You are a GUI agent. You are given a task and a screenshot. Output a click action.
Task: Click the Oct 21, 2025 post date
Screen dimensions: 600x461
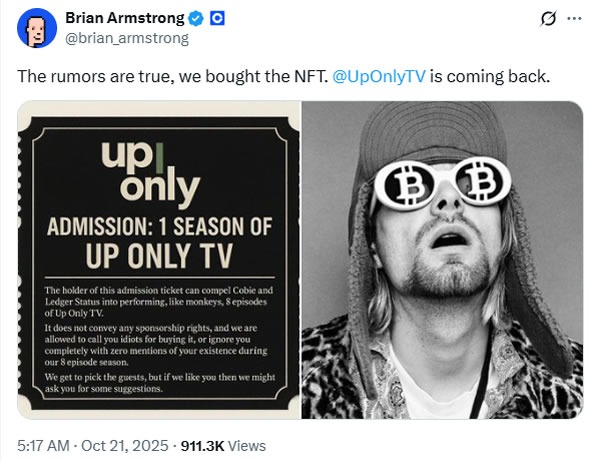click(124, 445)
